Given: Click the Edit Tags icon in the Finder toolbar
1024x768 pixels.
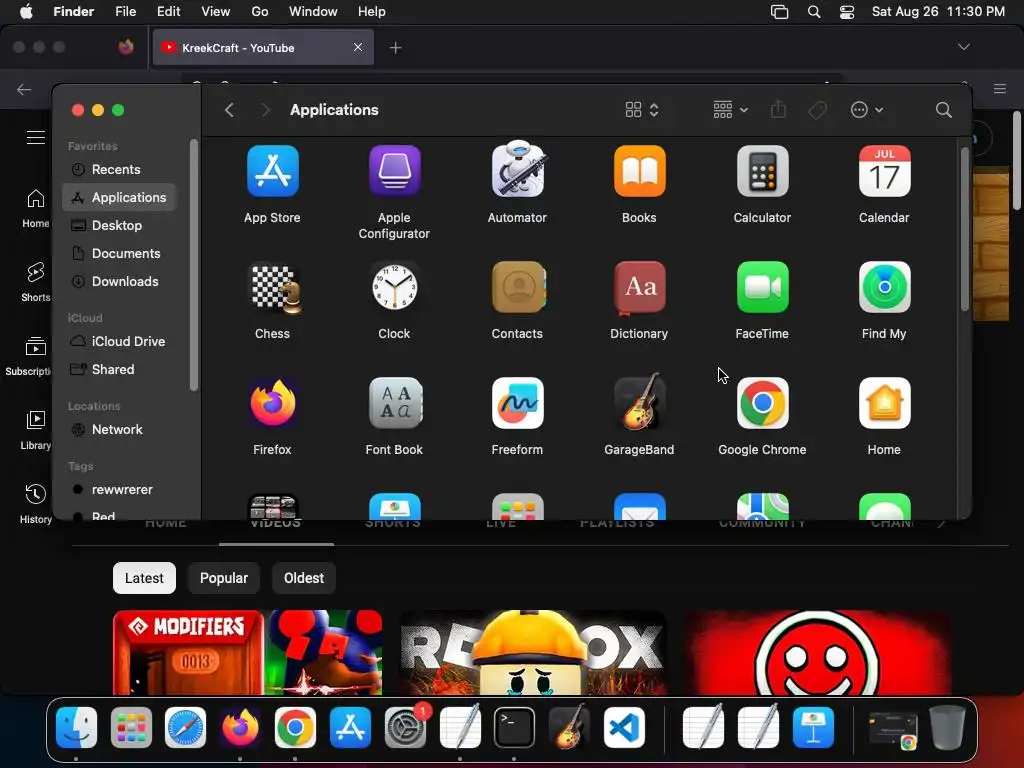Looking at the screenshot, I should (x=817, y=110).
